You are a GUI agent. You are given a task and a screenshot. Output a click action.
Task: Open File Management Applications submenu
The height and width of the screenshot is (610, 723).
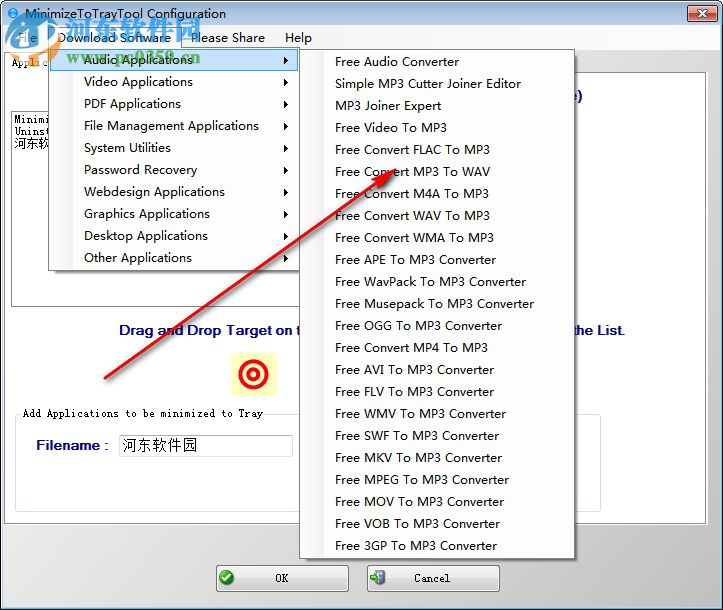click(x=174, y=126)
